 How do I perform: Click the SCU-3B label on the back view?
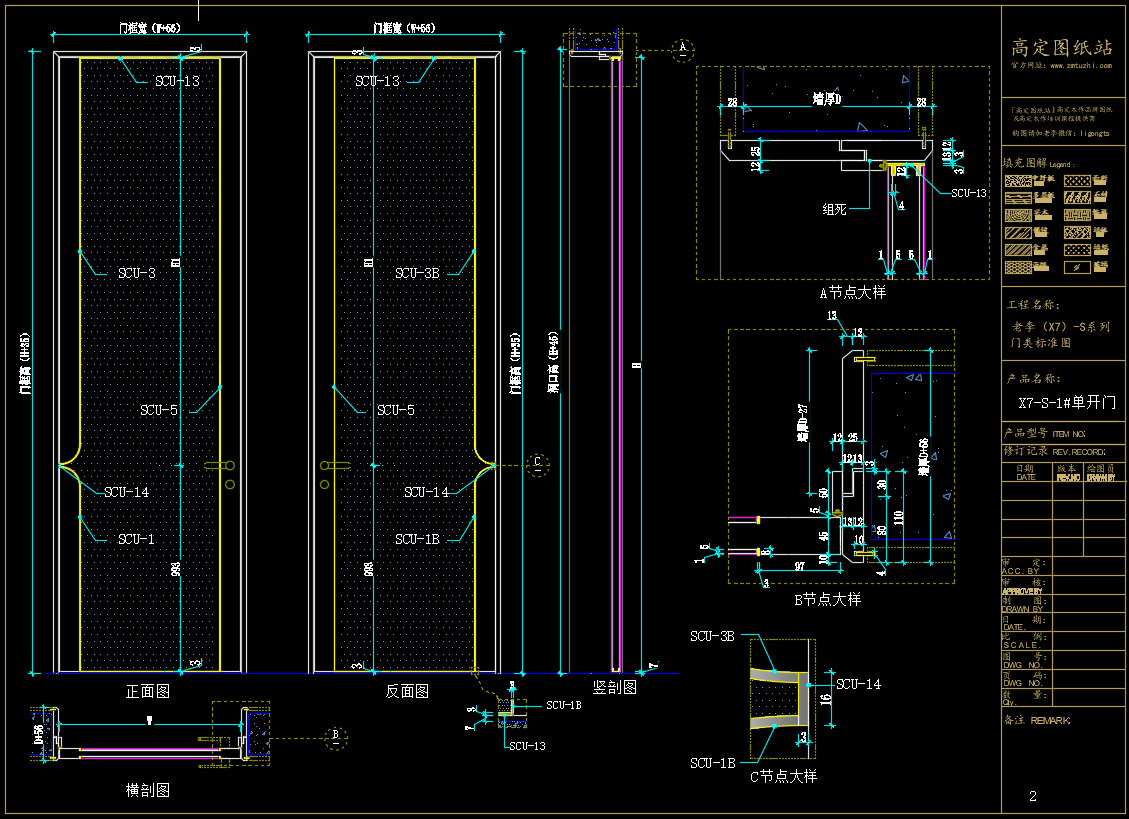[x=417, y=273]
